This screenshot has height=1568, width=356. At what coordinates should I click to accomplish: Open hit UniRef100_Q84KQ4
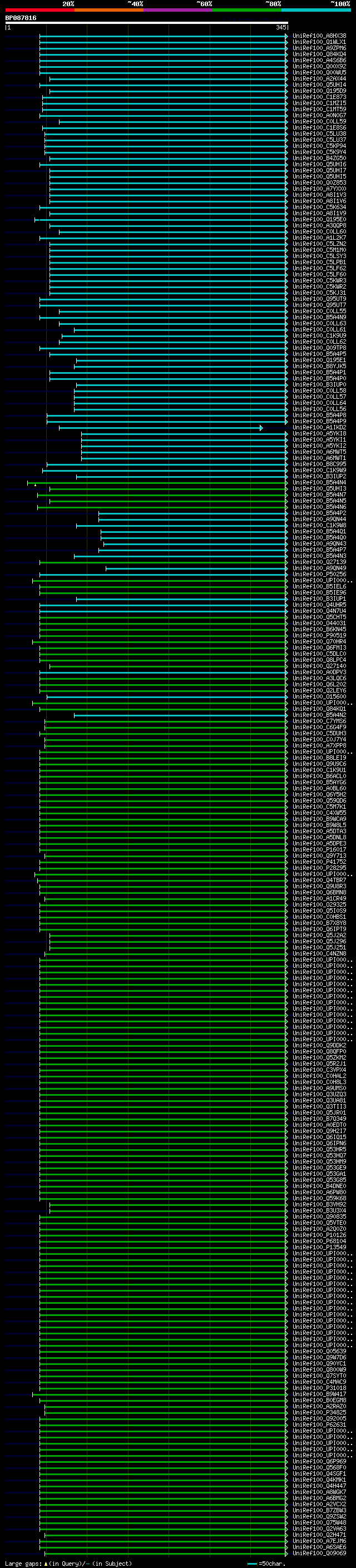[319, 54]
